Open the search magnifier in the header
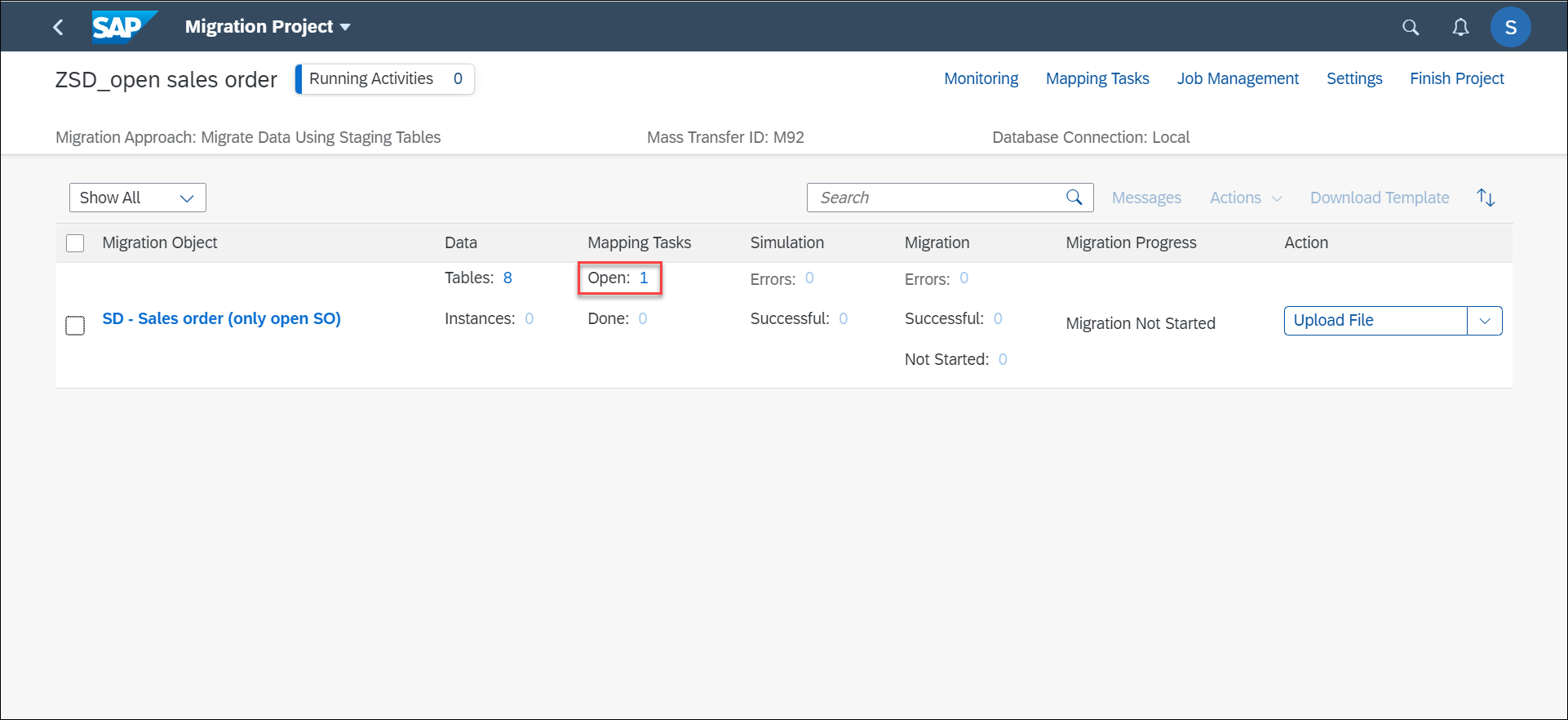Viewport: 1568px width, 720px height. 1411,27
